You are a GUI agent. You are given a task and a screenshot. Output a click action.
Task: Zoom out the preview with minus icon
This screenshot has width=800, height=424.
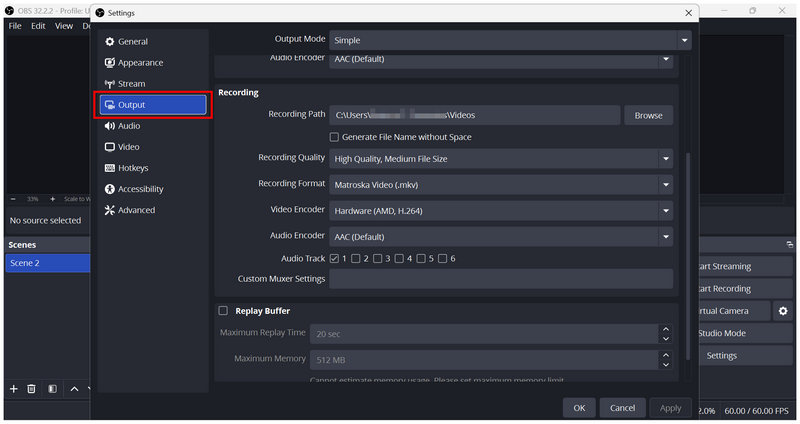[13, 199]
